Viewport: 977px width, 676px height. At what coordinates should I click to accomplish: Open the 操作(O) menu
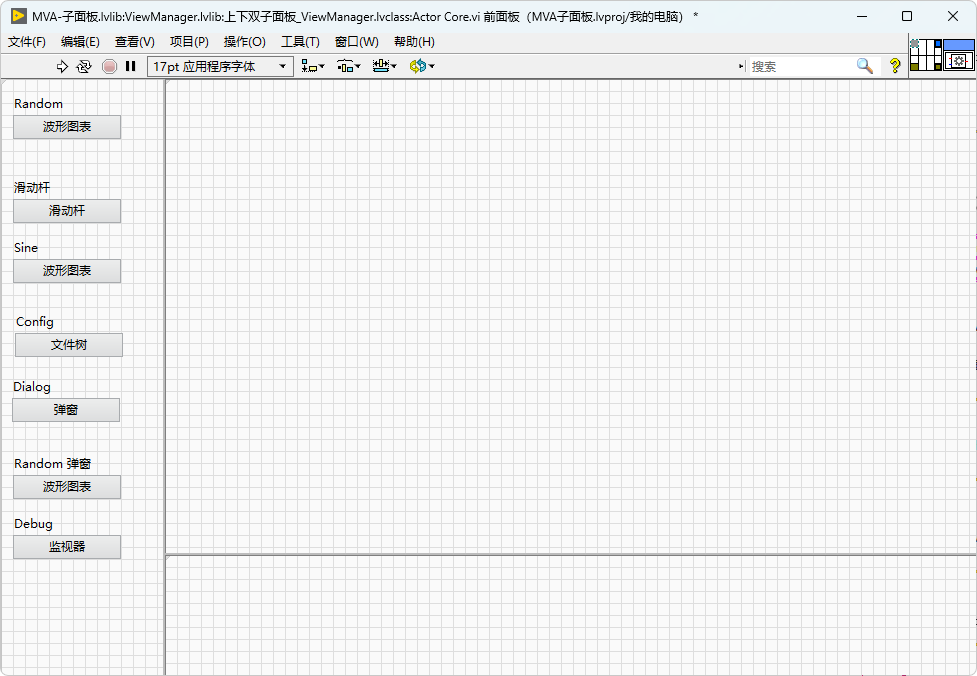point(244,42)
